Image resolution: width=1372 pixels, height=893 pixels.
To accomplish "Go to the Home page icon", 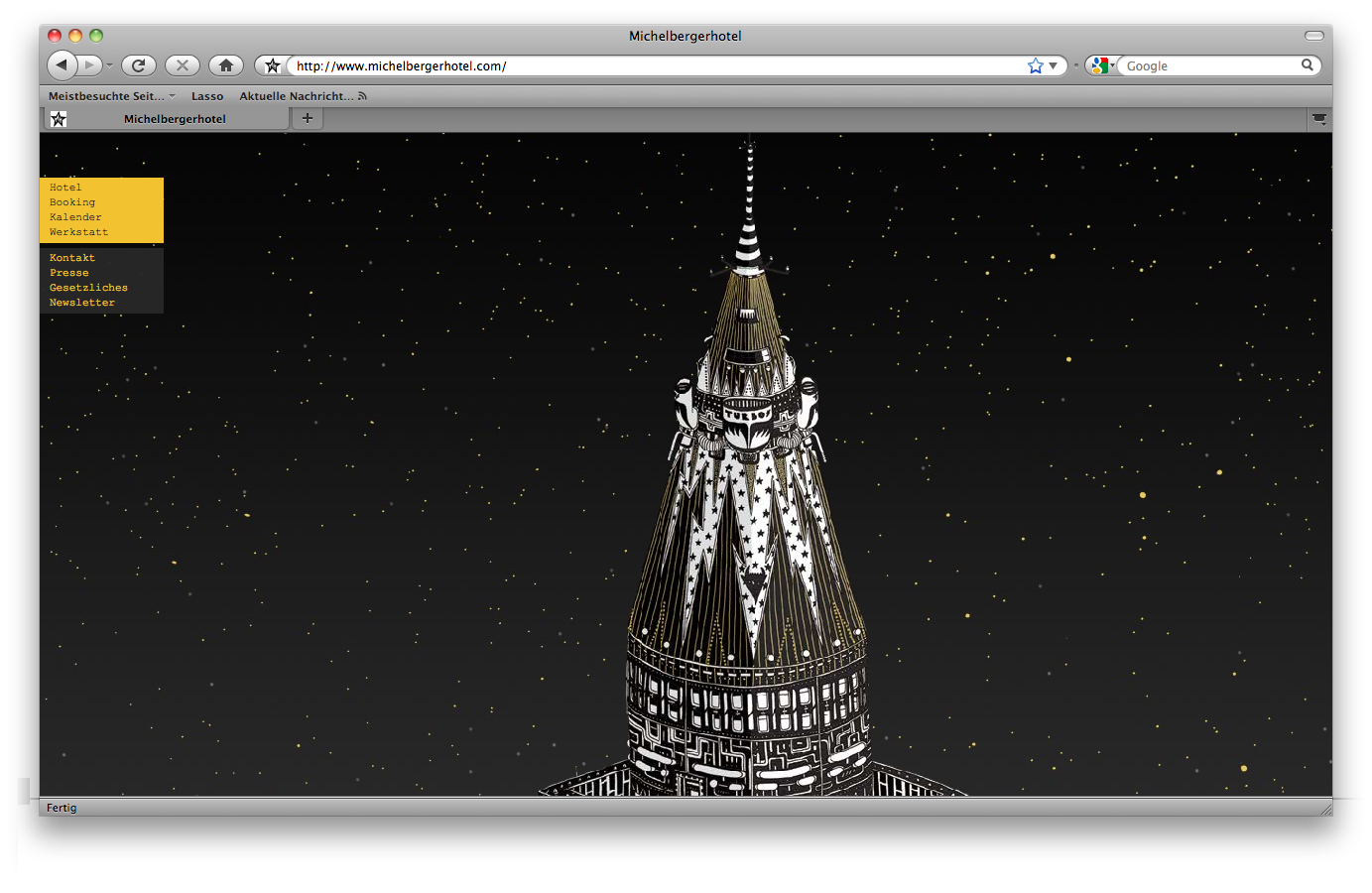I will coord(226,65).
